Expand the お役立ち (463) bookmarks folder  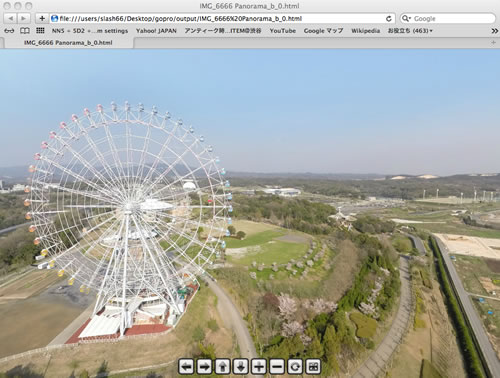pyautogui.click(x=410, y=31)
